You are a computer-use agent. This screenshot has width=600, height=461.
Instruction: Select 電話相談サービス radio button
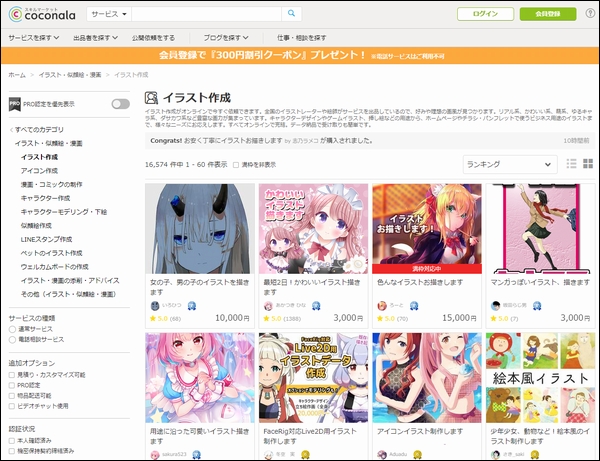click(12, 340)
